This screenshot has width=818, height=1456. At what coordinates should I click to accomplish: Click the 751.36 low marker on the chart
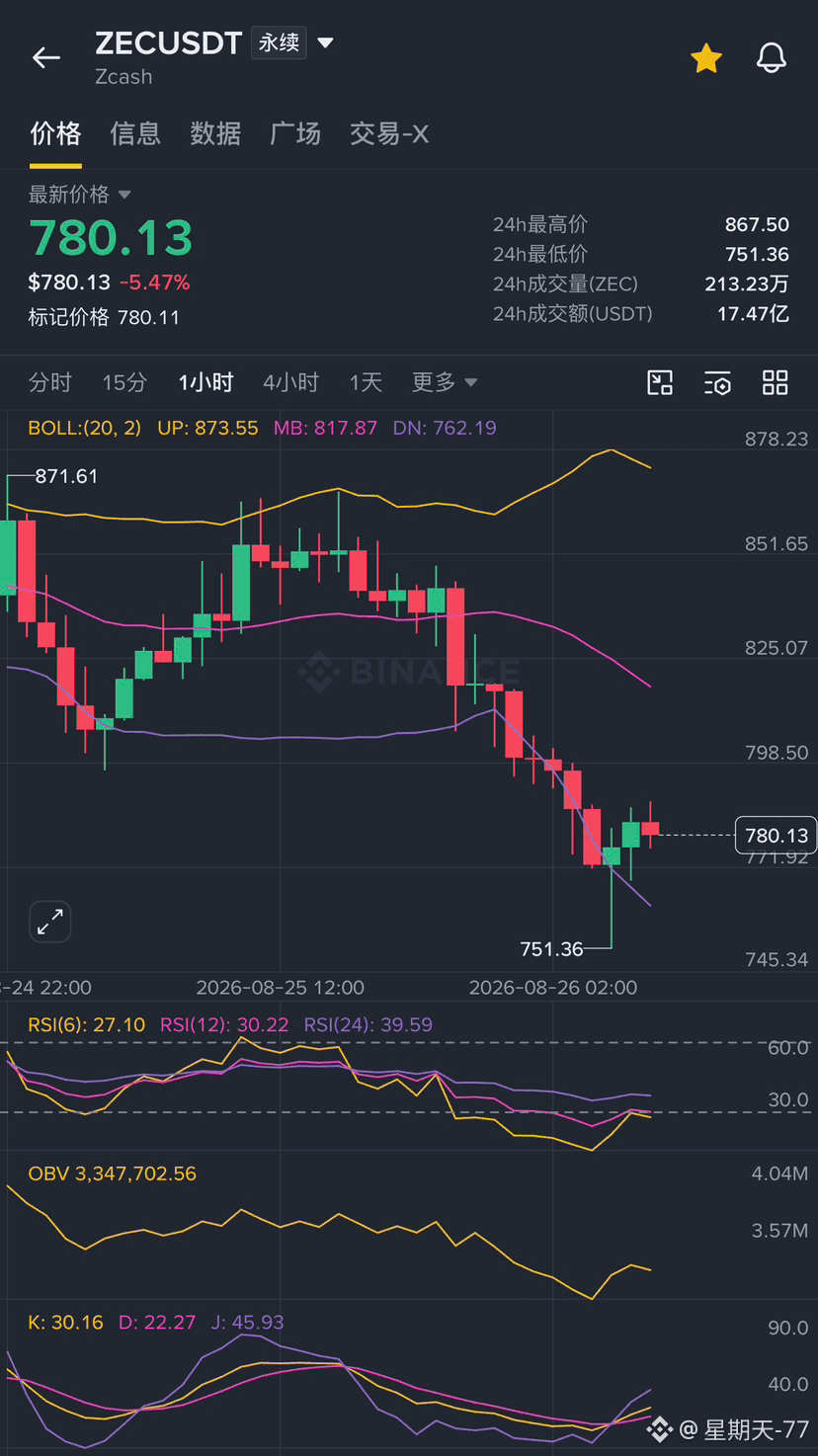click(551, 949)
